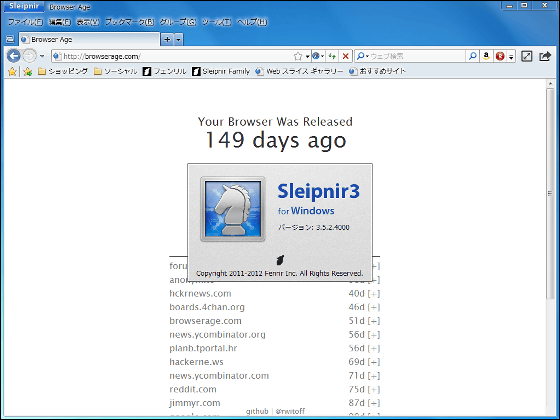Expand the reddit.com 75d row [+]
Screen dimensions: 560x420
(374, 389)
